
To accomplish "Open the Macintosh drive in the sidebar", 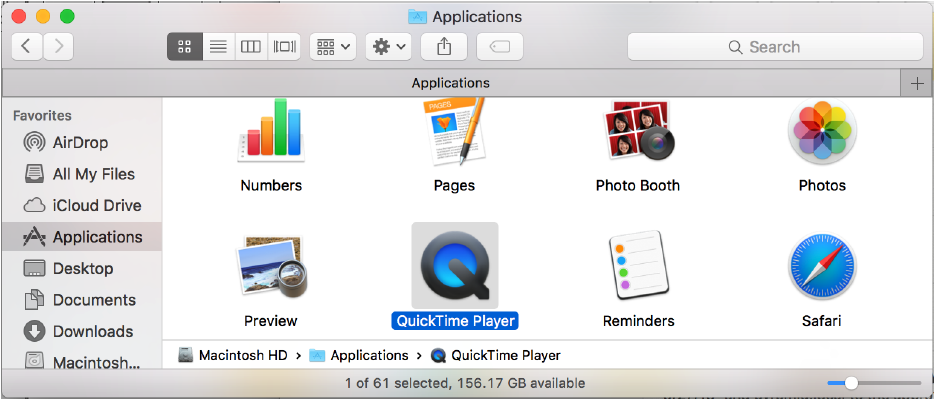I will point(81,361).
